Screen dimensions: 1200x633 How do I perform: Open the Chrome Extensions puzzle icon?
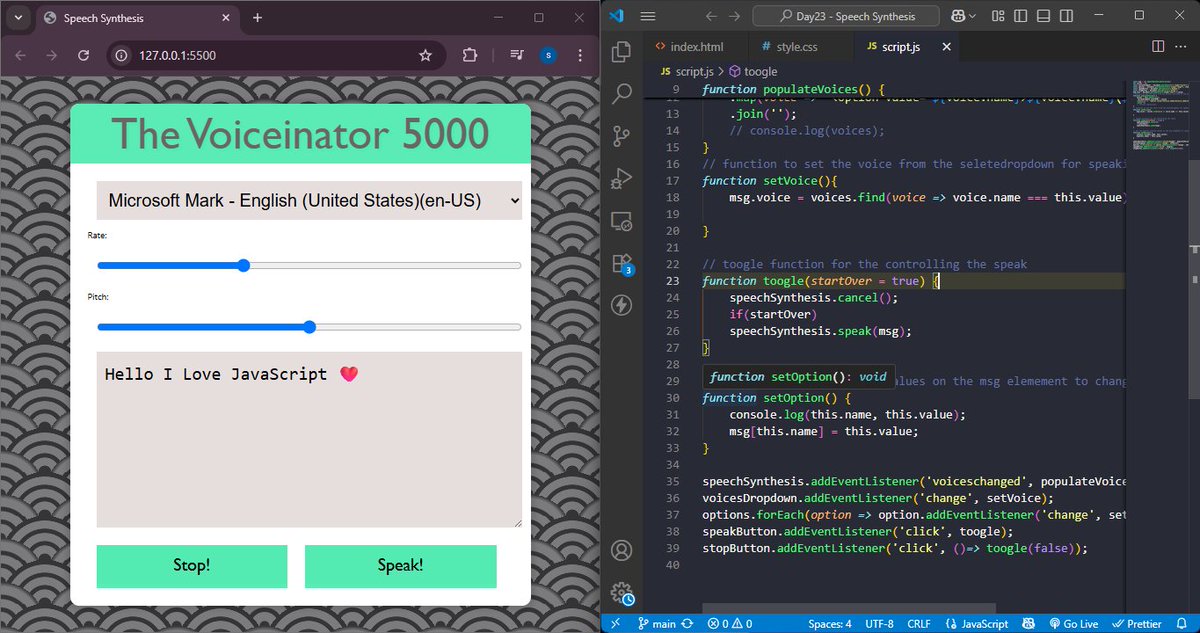470,55
